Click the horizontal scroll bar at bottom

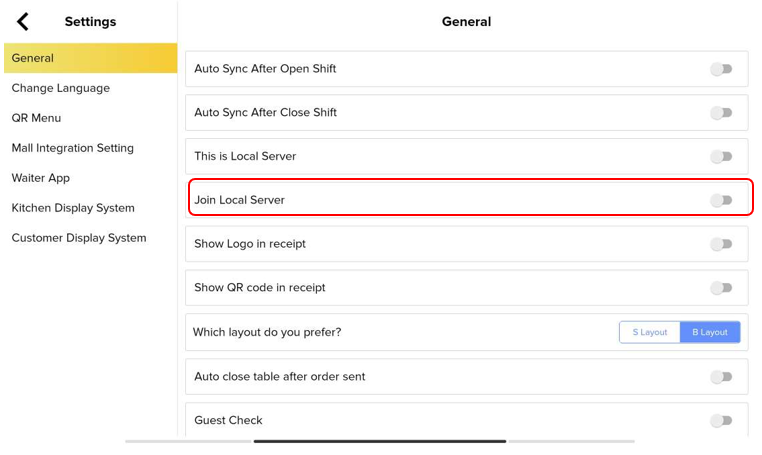[x=380, y=441]
